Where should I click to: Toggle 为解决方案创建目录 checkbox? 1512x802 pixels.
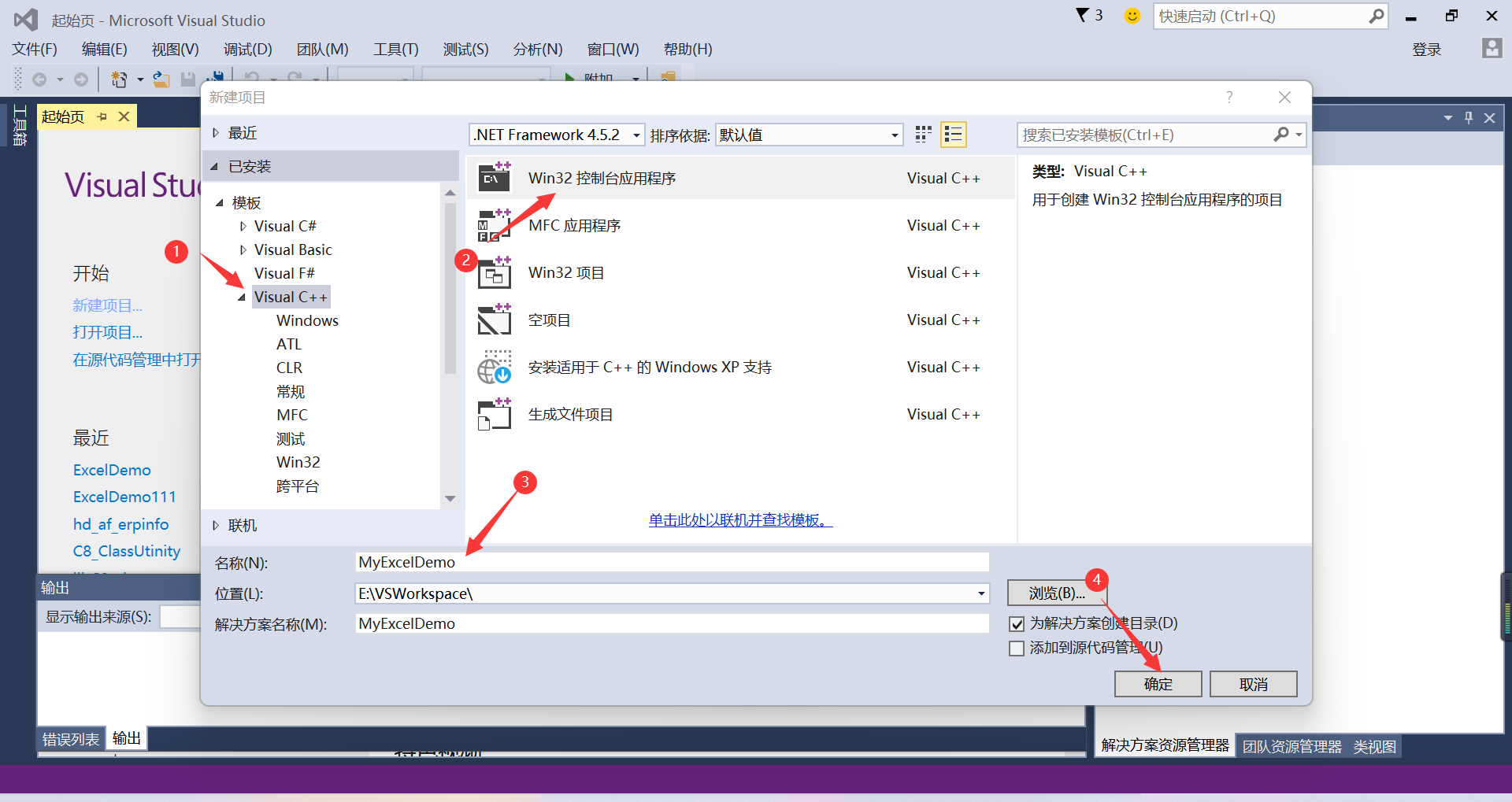pyautogui.click(x=1017, y=624)
